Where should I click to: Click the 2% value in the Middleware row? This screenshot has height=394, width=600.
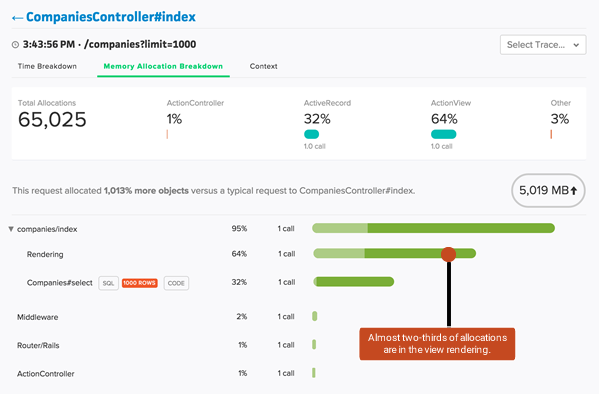click(x=241, y=316)
